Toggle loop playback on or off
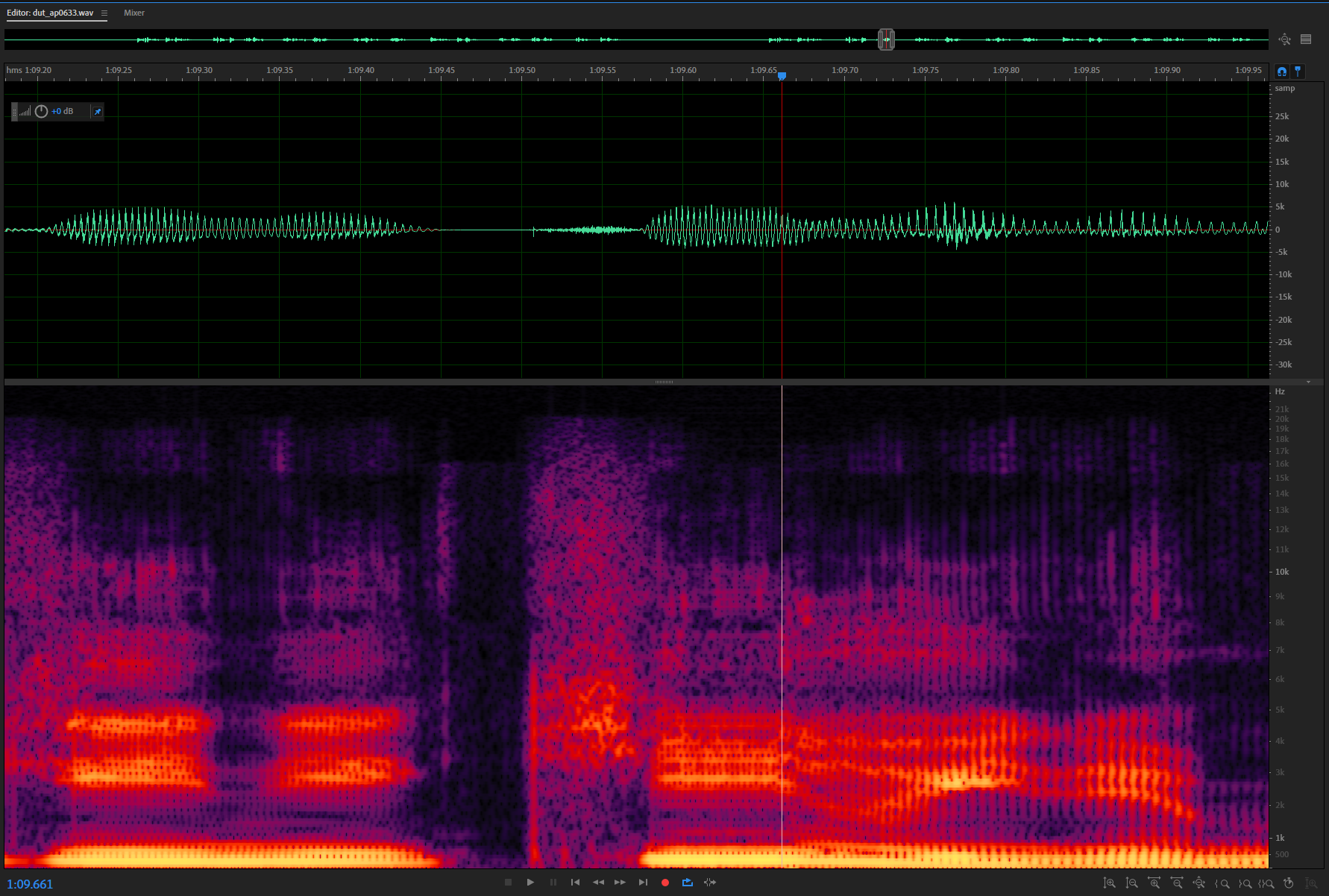 pos(687,883)
